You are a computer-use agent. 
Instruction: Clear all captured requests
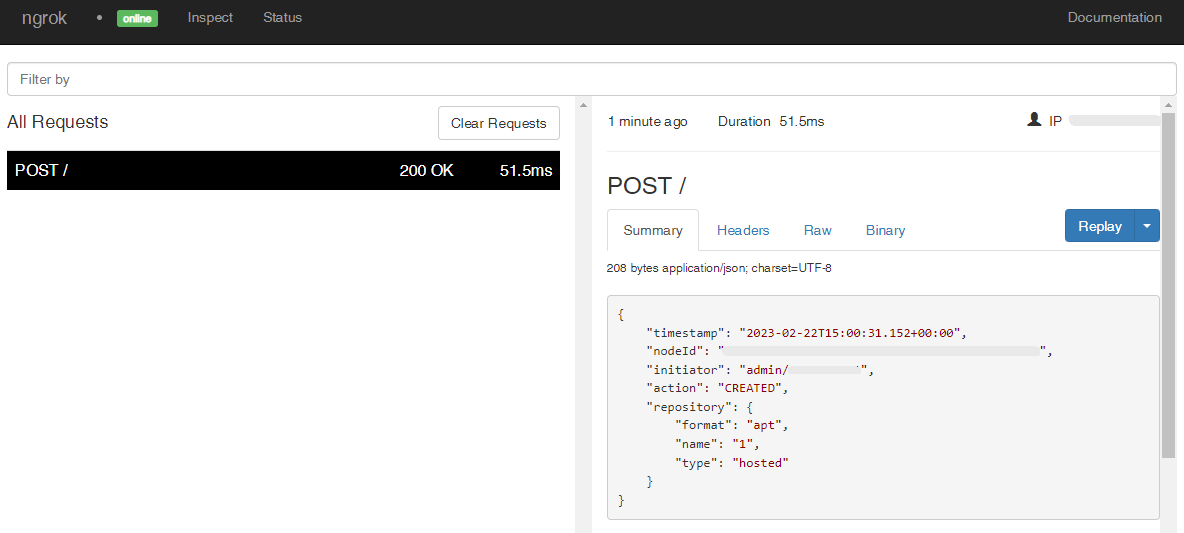498,123
